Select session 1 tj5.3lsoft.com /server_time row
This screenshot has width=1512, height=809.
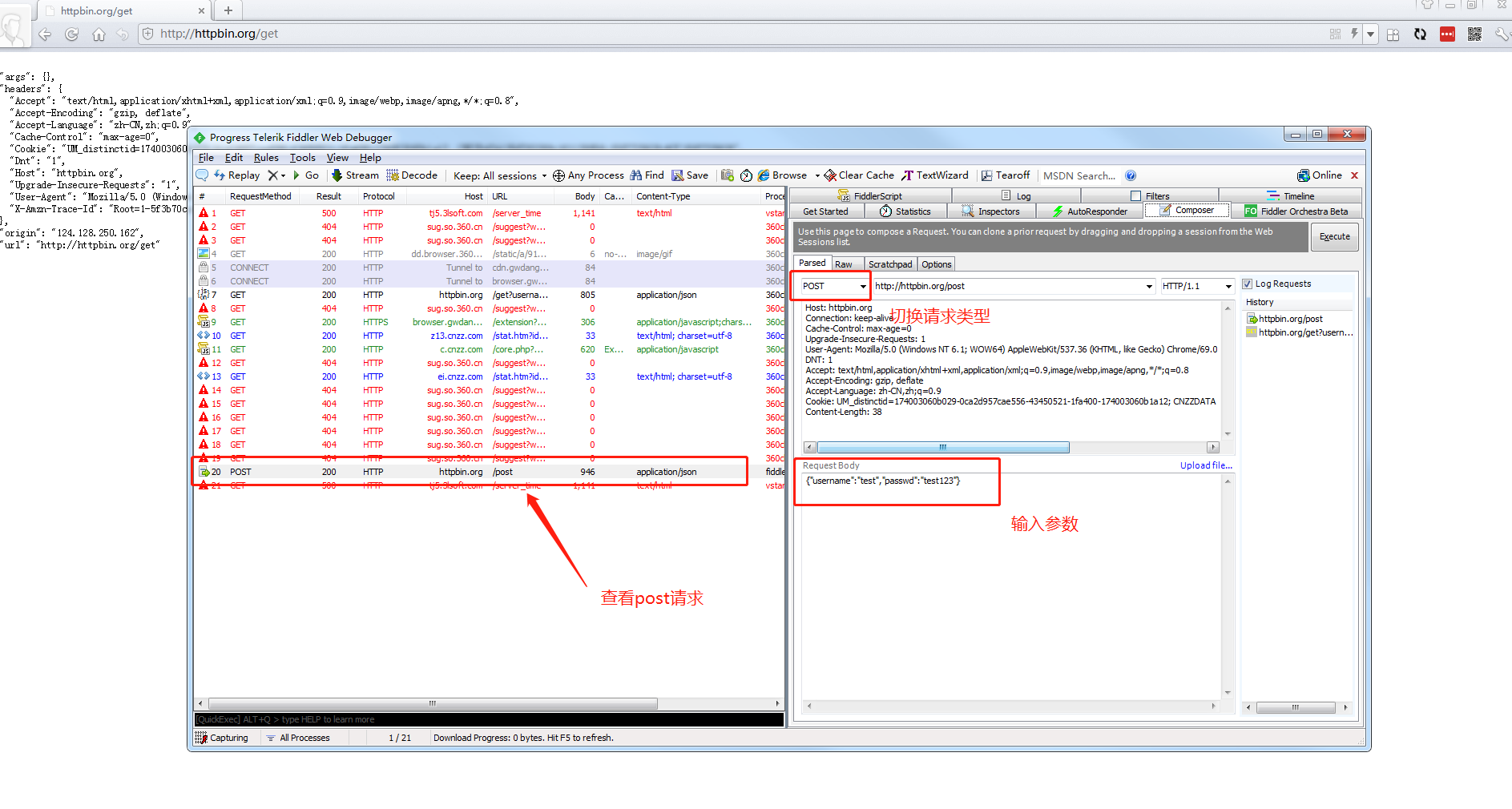(489, 213)
